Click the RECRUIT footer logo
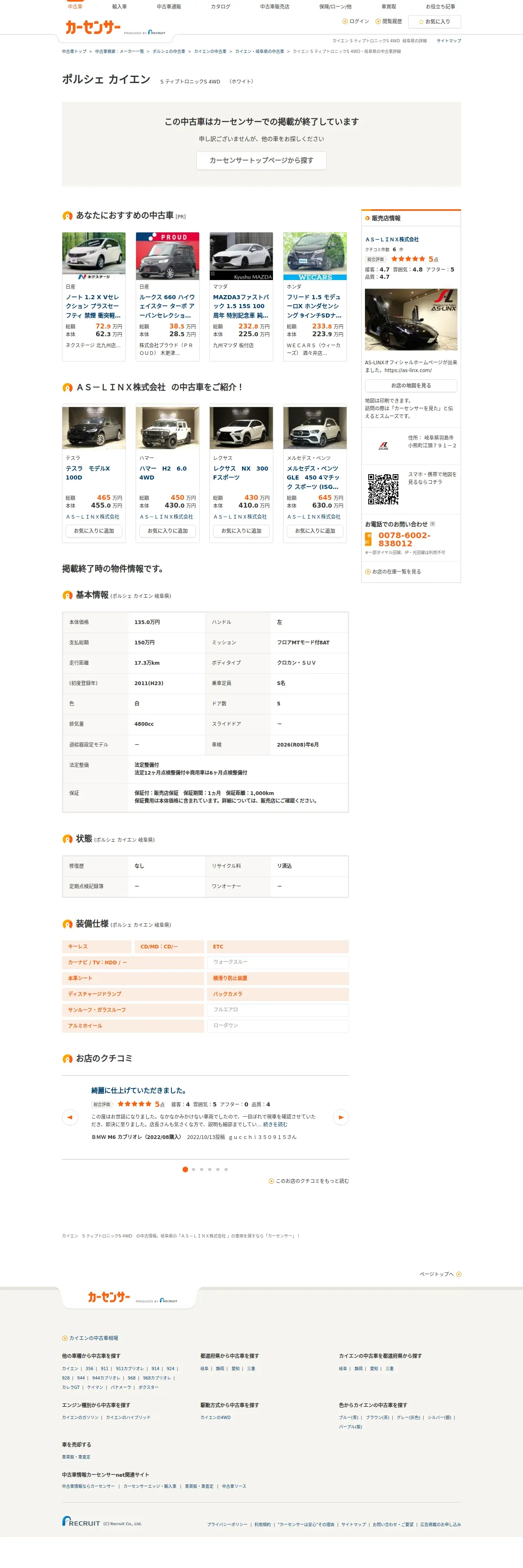 click(81, 1521)
